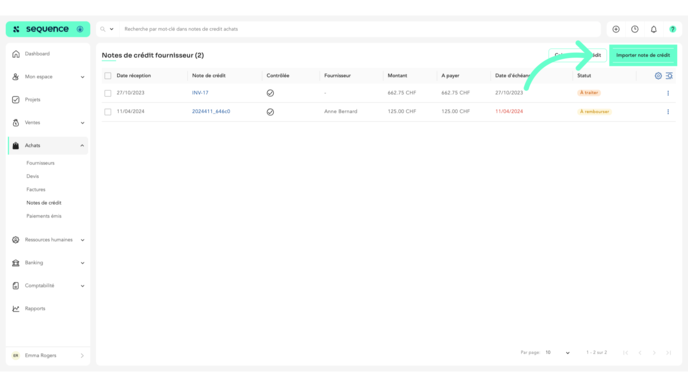Open Paiements émis submenu item
This screenshot has height=387, width=688.
(x=44, y=216)
